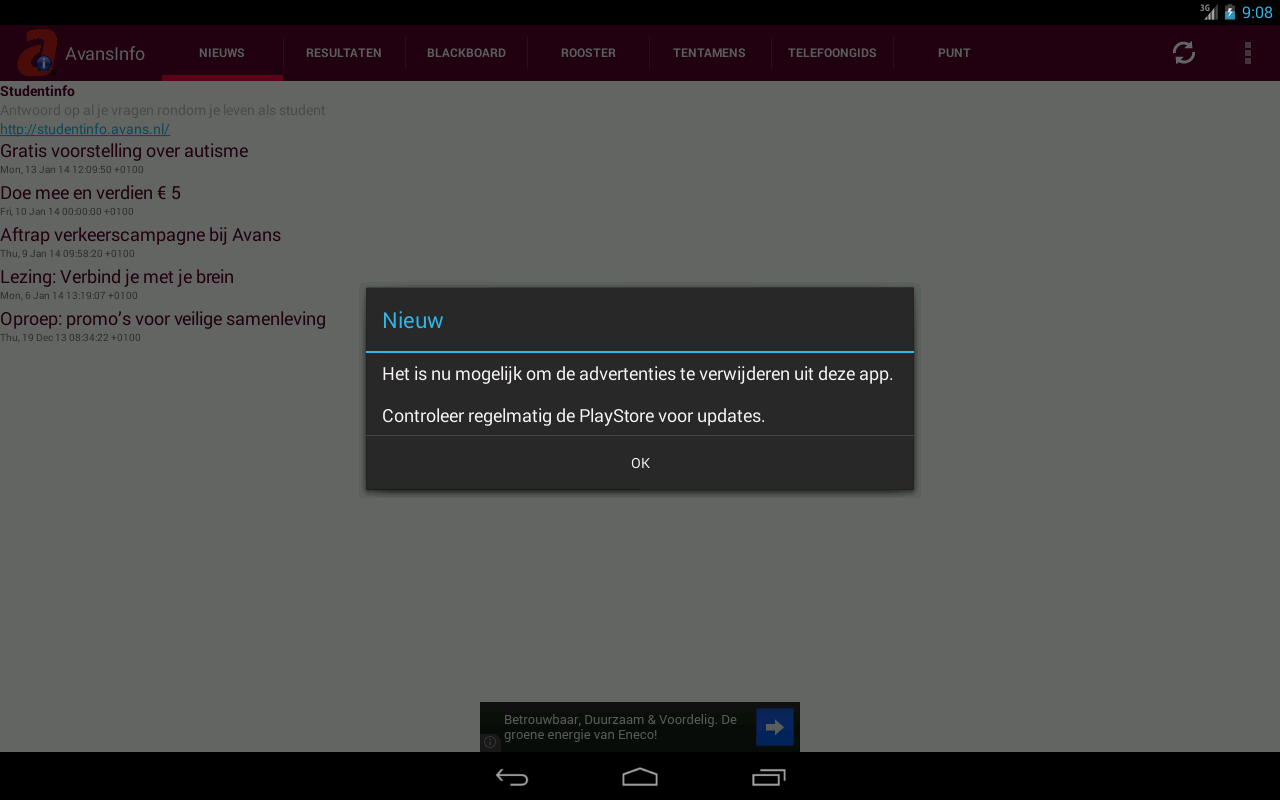Tap date 'Thu, 19 Dec 13 08:34:22 +0100'
The image size is (1280, 800).
coord(70,338)
